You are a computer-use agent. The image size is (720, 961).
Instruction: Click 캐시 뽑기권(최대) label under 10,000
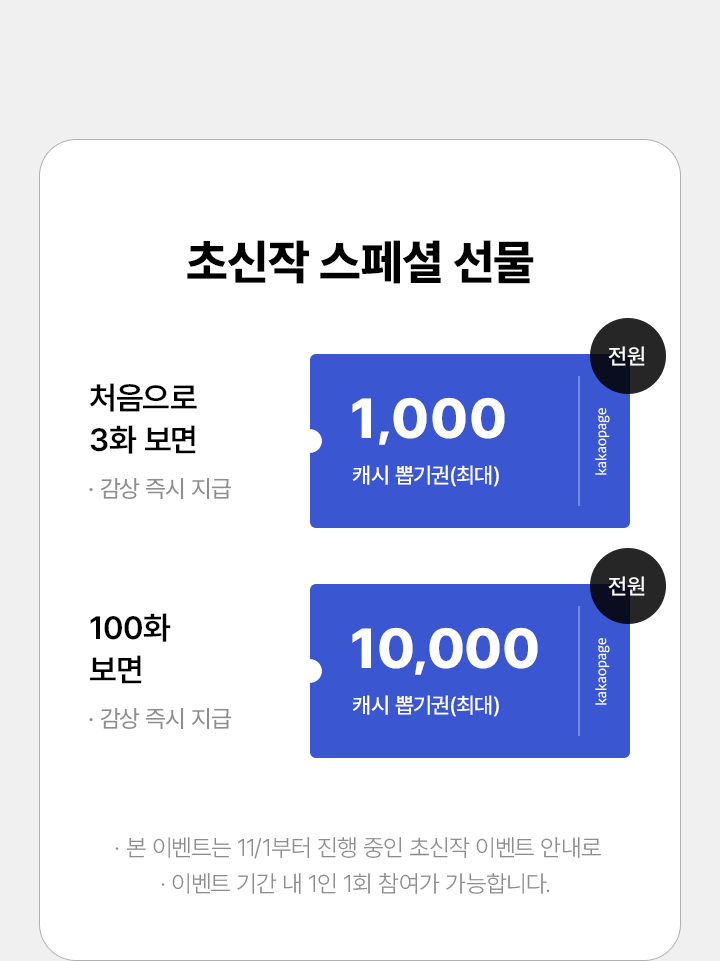(x=425, y=705)
